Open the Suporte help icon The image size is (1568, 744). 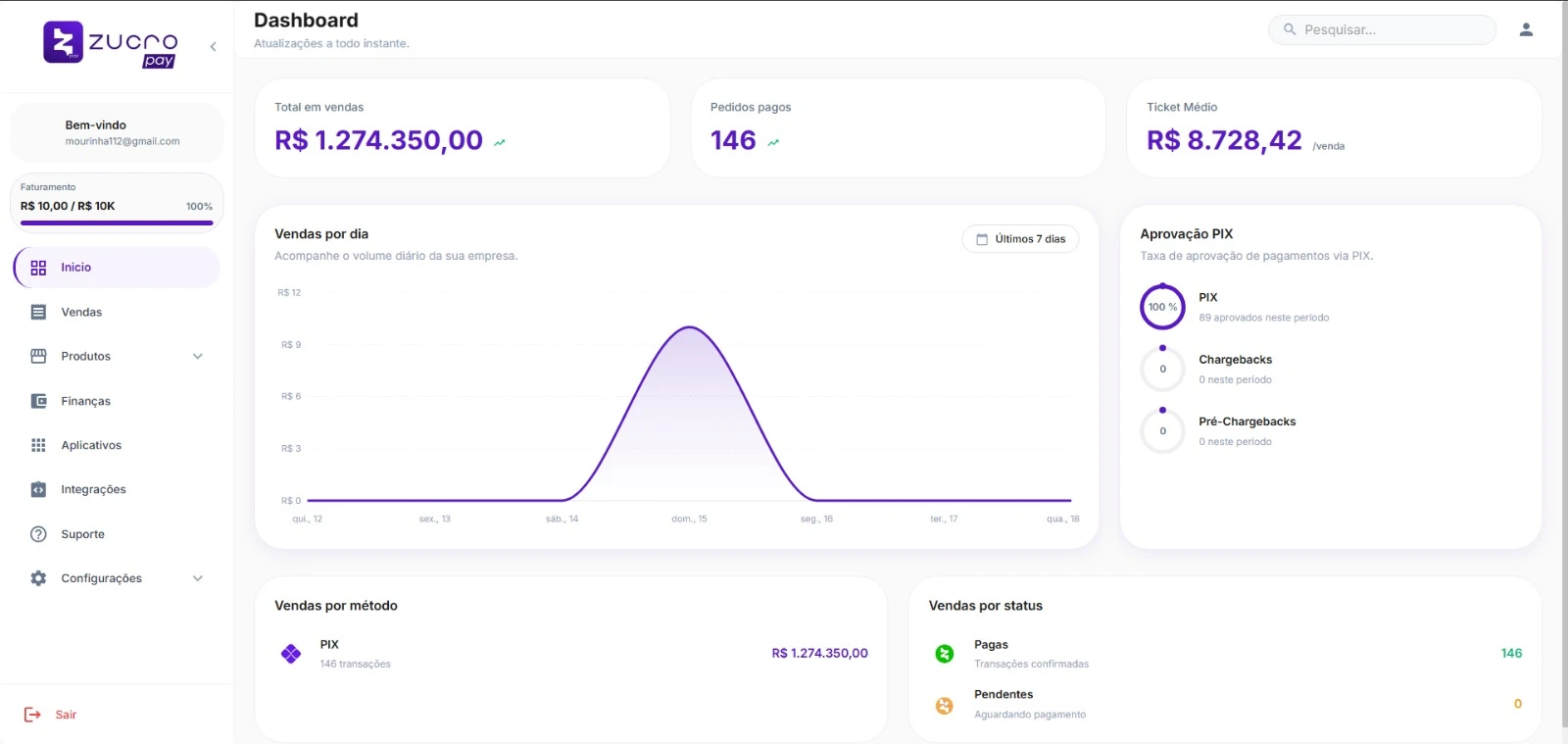[x=38, y=534]
